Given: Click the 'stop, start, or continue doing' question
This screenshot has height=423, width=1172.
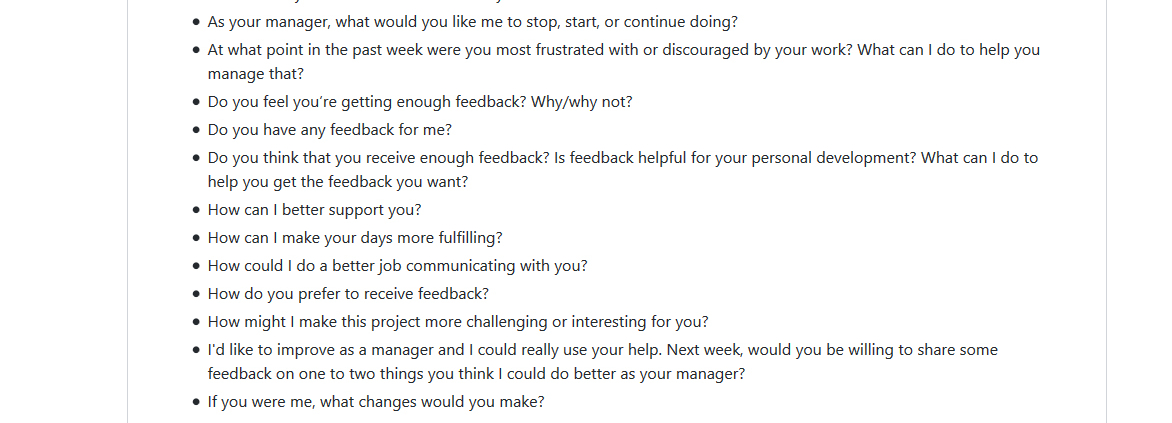Looking at the screenshot, I should (472, 22).
